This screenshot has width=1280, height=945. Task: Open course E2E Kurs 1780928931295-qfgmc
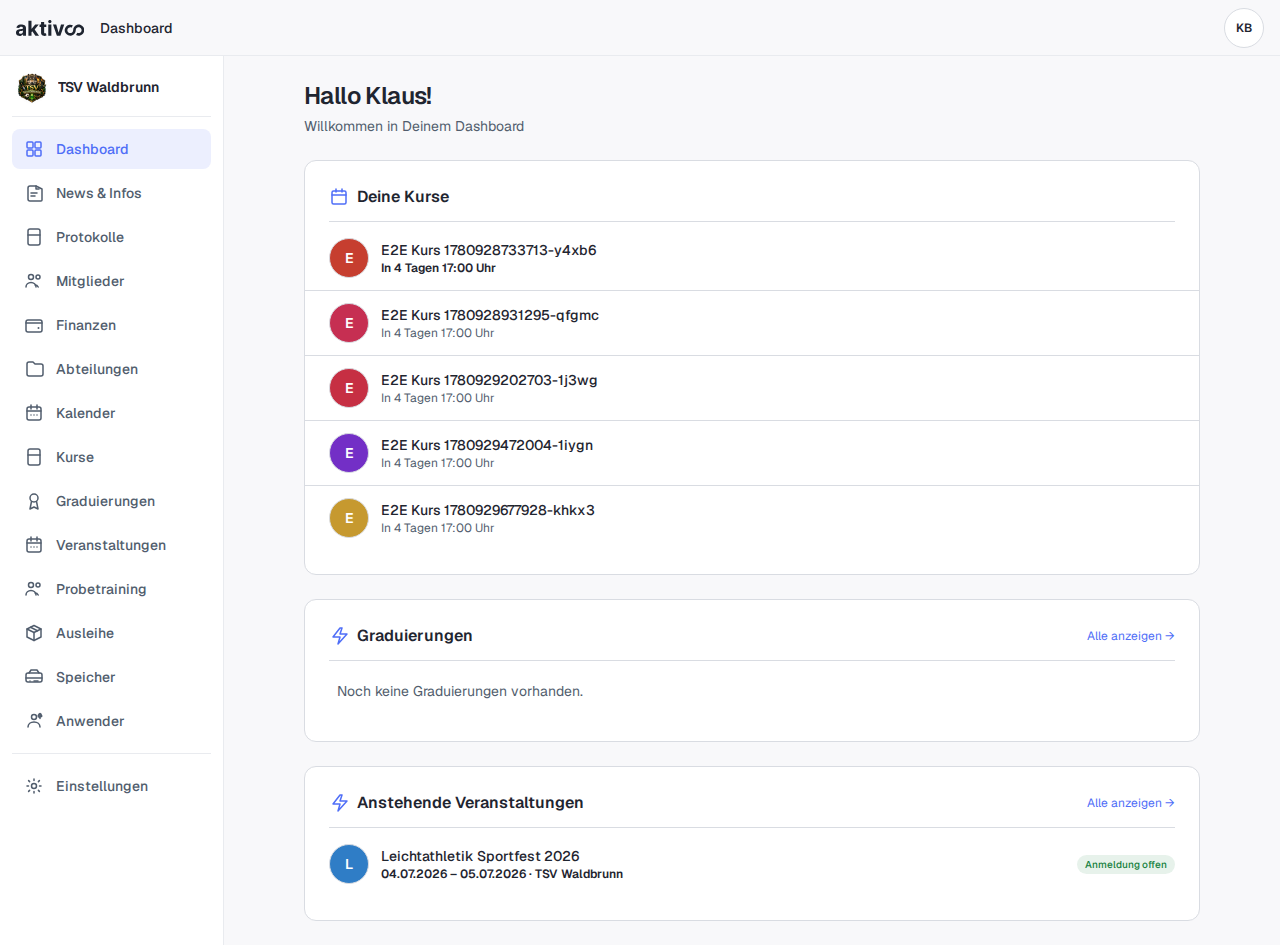(x=752, y=323)
